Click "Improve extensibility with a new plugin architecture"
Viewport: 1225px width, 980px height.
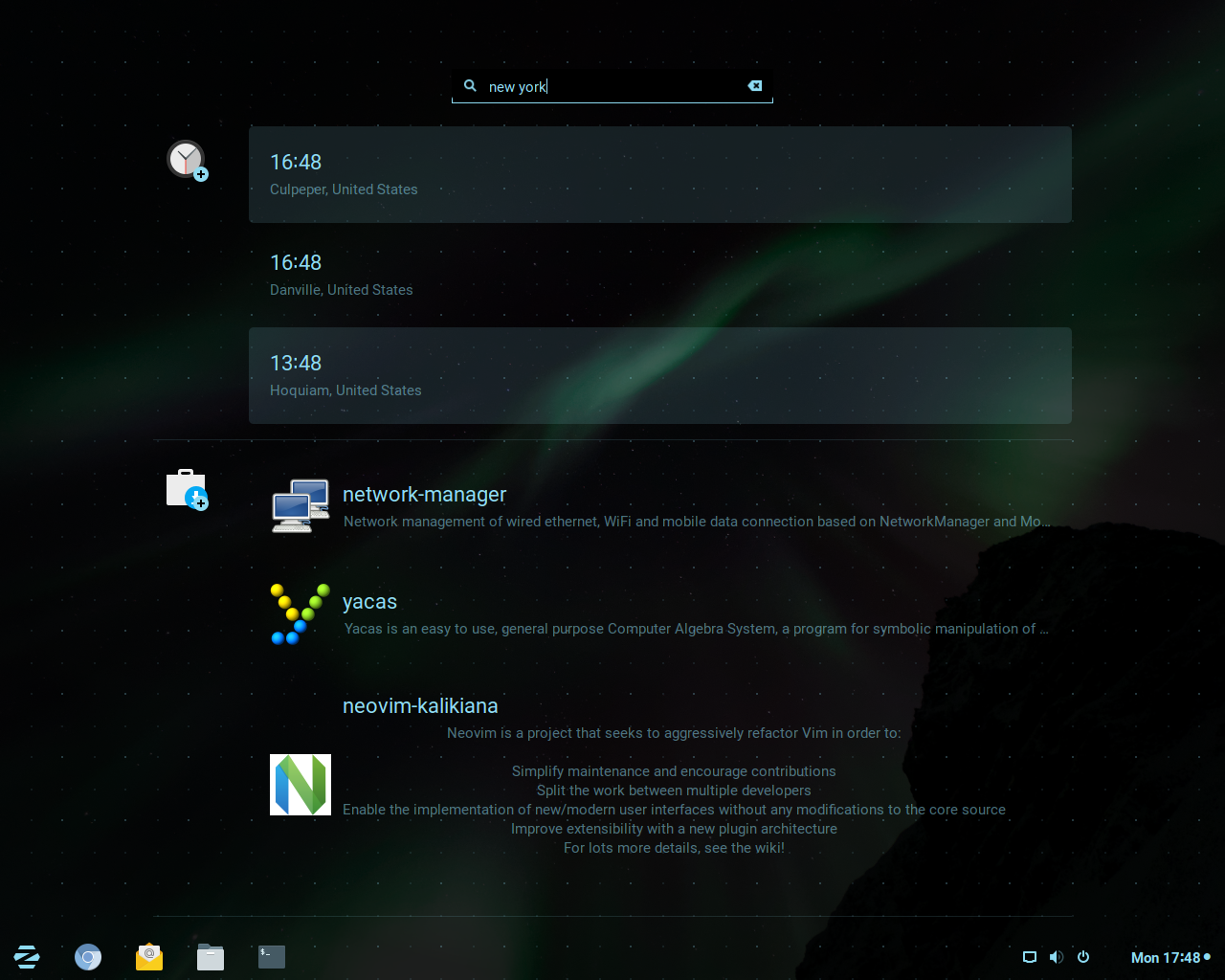pyautogui.click(x=674, y=829)
